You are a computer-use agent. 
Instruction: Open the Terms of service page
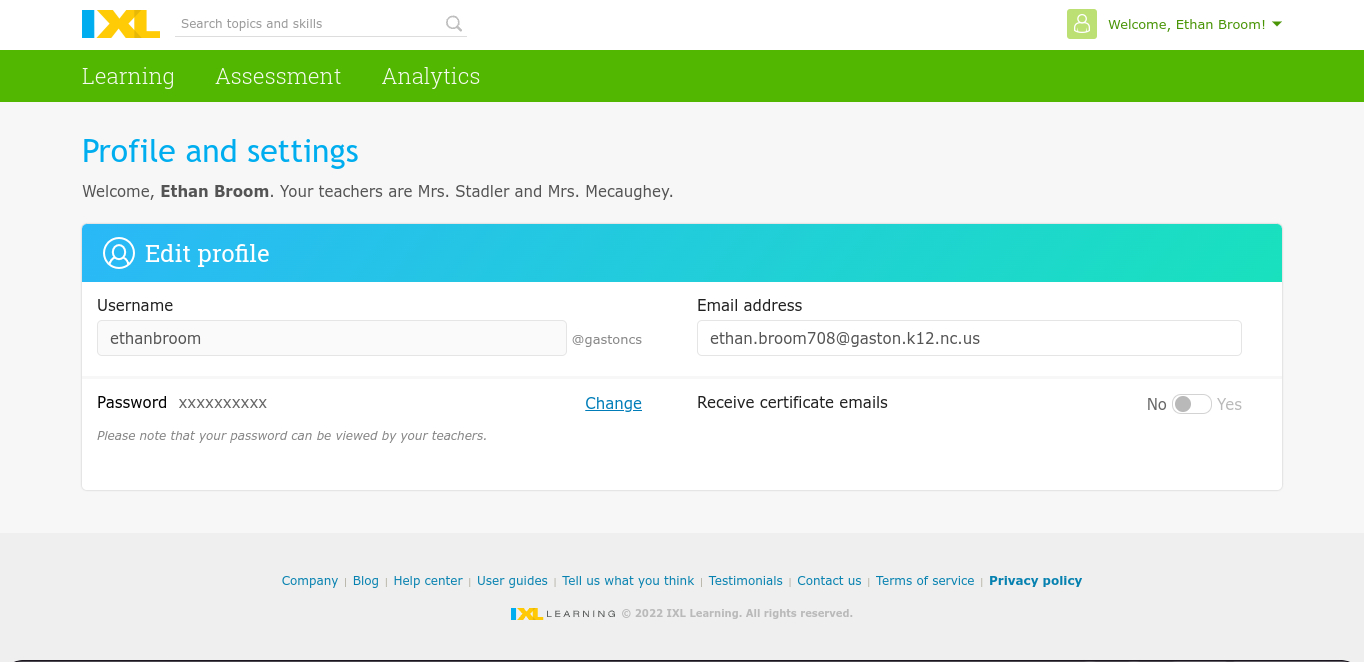(x=924, y=580)
